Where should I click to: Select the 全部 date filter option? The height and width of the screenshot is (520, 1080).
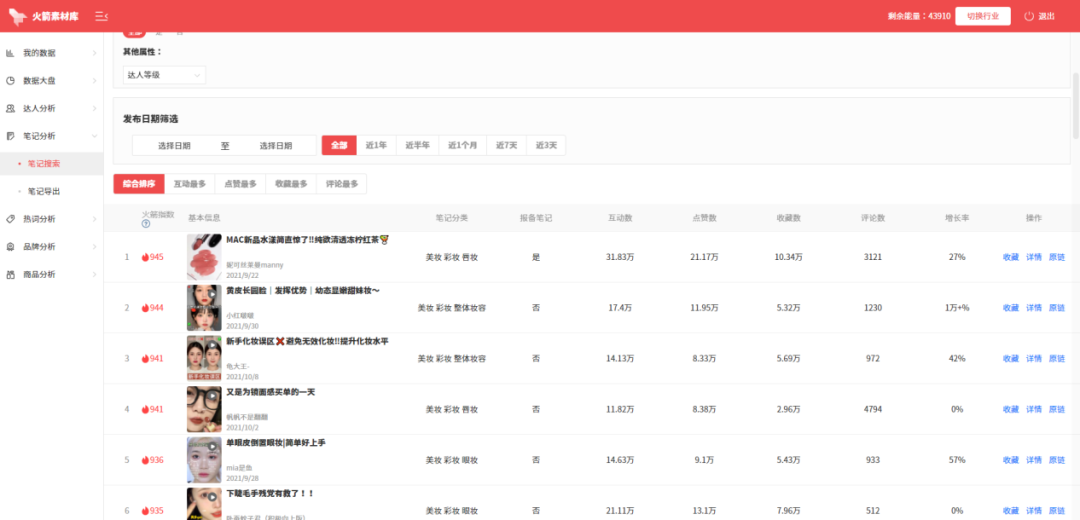coord(339,145)
